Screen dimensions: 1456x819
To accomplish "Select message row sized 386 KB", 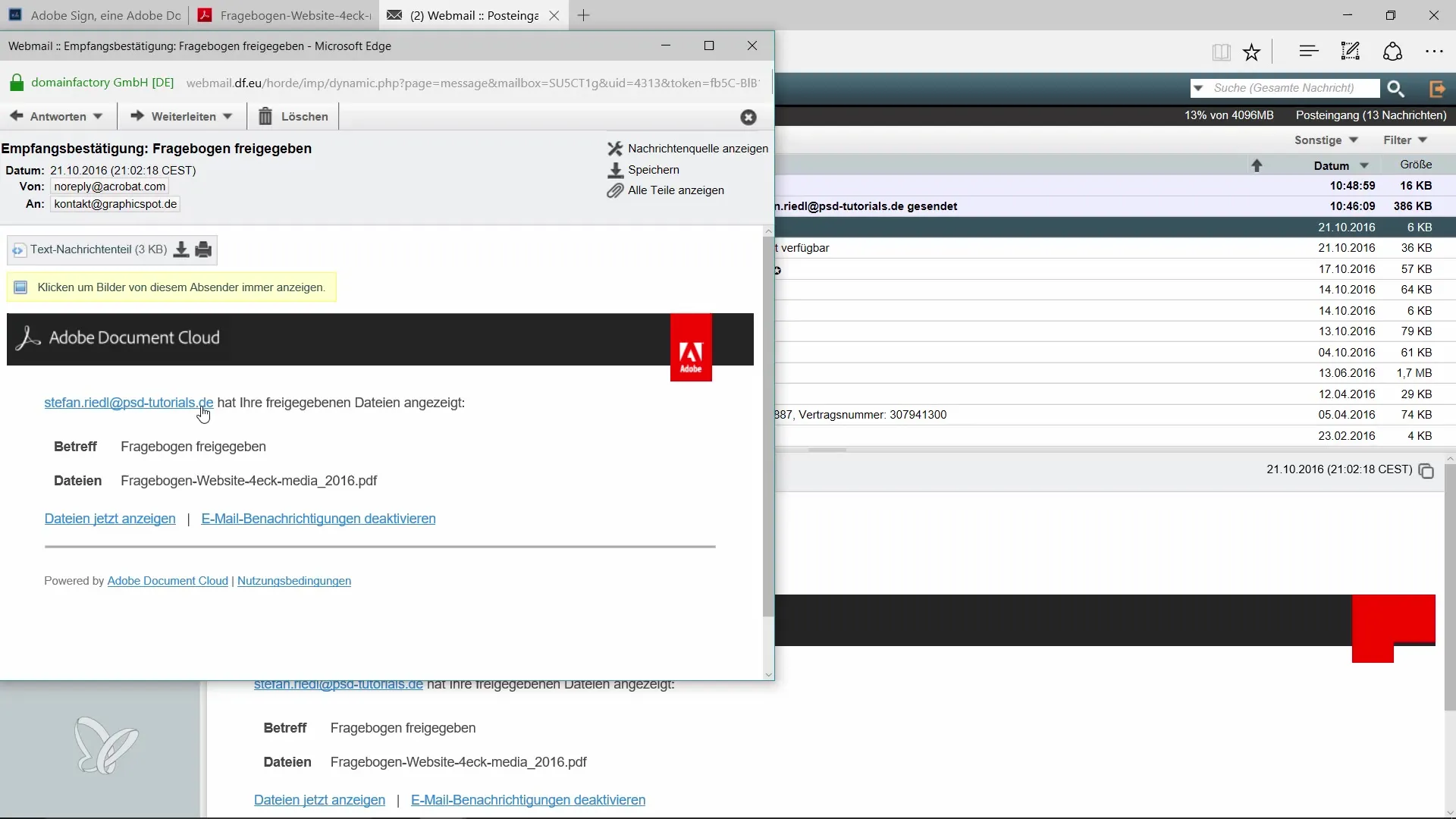I will point(1115,206).
